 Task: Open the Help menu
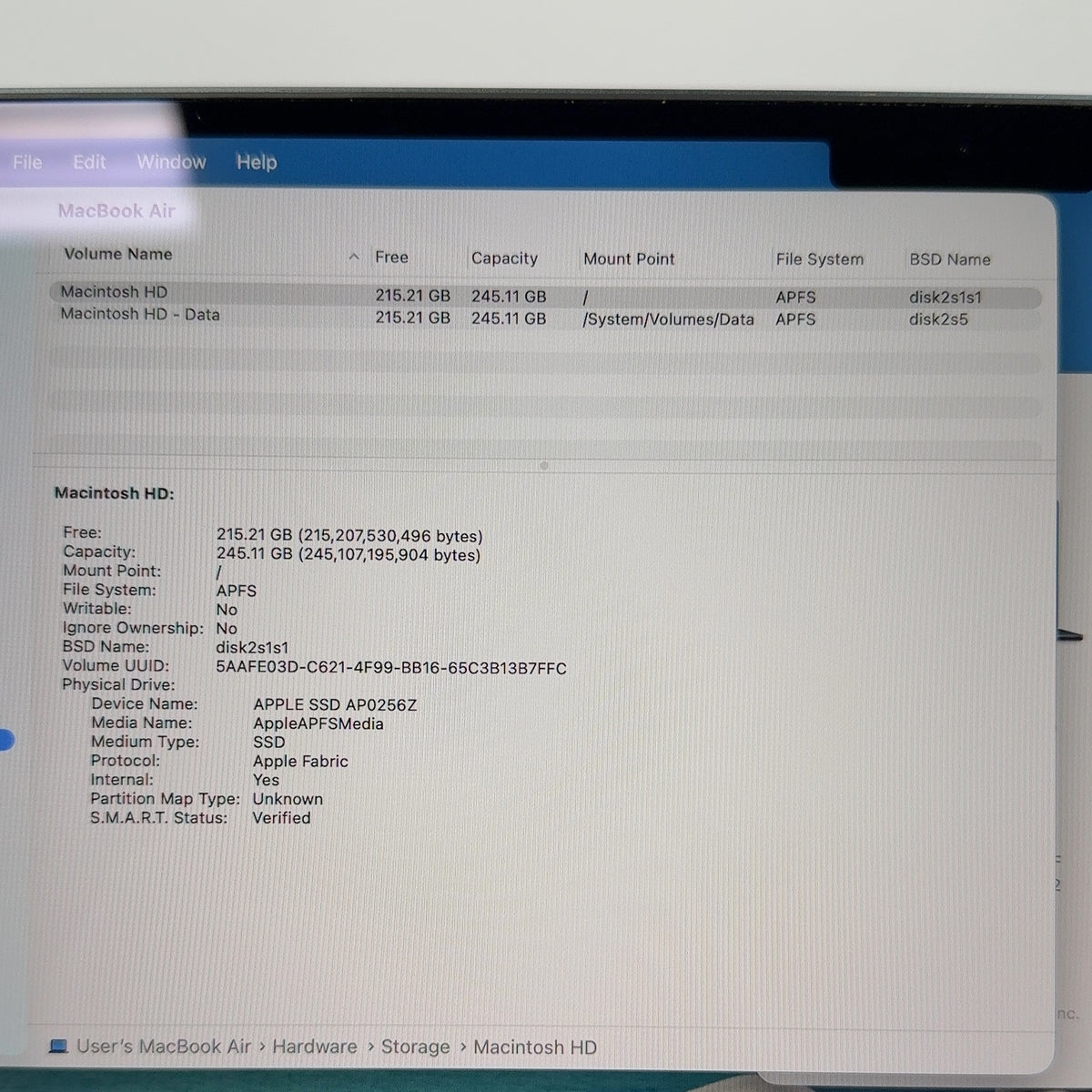point(257,162)
